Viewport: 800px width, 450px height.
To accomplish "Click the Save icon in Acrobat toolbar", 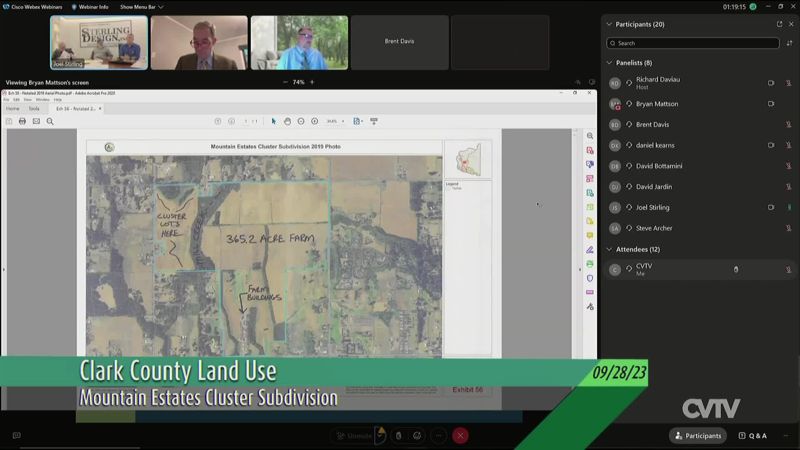I will pos(9,121).
